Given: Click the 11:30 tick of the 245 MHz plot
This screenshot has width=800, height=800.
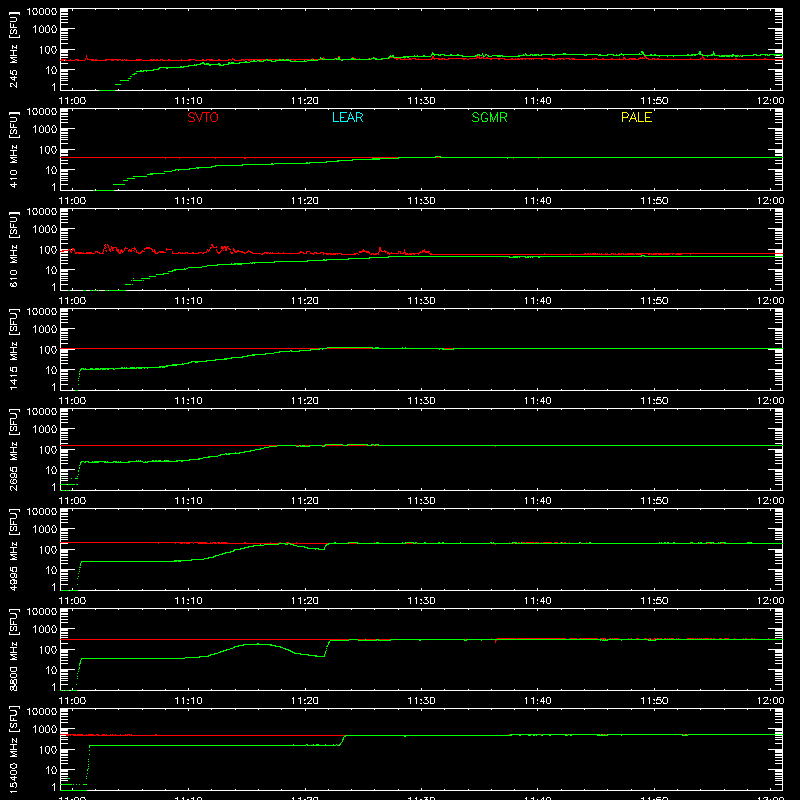Looking at the screenshot, I should [x=421, y=101].
